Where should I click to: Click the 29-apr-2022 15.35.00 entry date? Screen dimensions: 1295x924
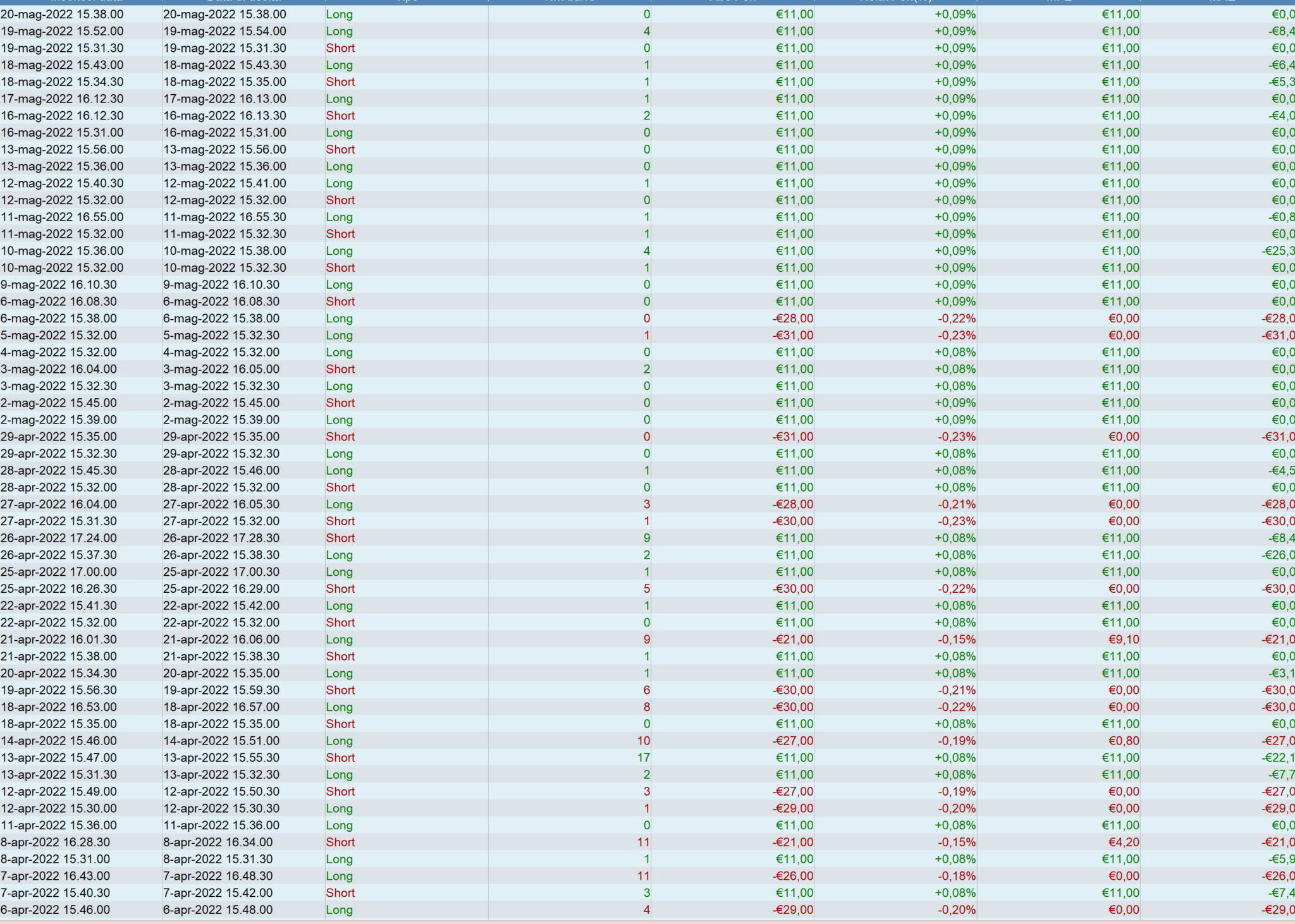pos(59,437)
